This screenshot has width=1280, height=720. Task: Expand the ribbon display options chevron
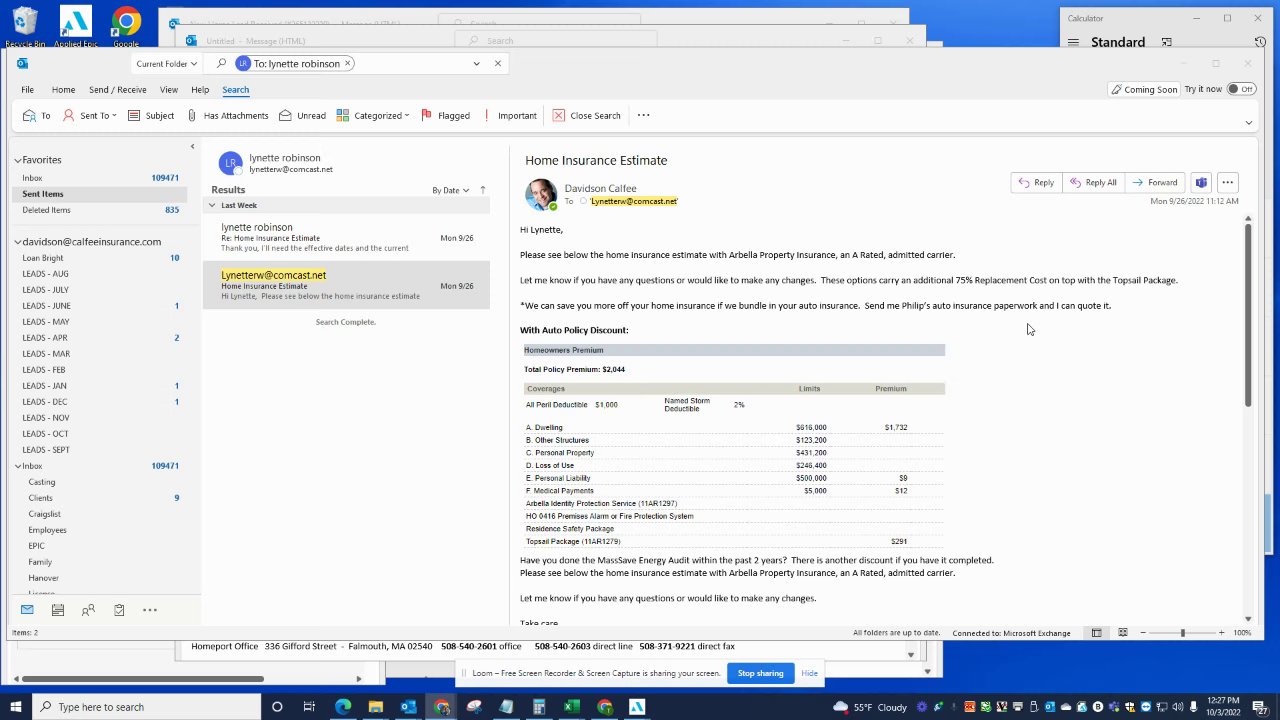(x=1248, y=122)
